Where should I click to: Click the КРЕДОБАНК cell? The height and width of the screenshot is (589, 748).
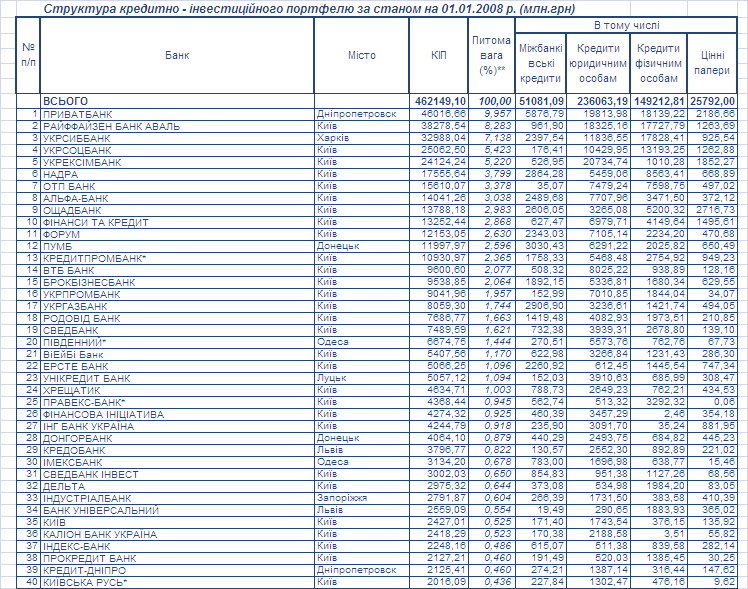[177, 450]
